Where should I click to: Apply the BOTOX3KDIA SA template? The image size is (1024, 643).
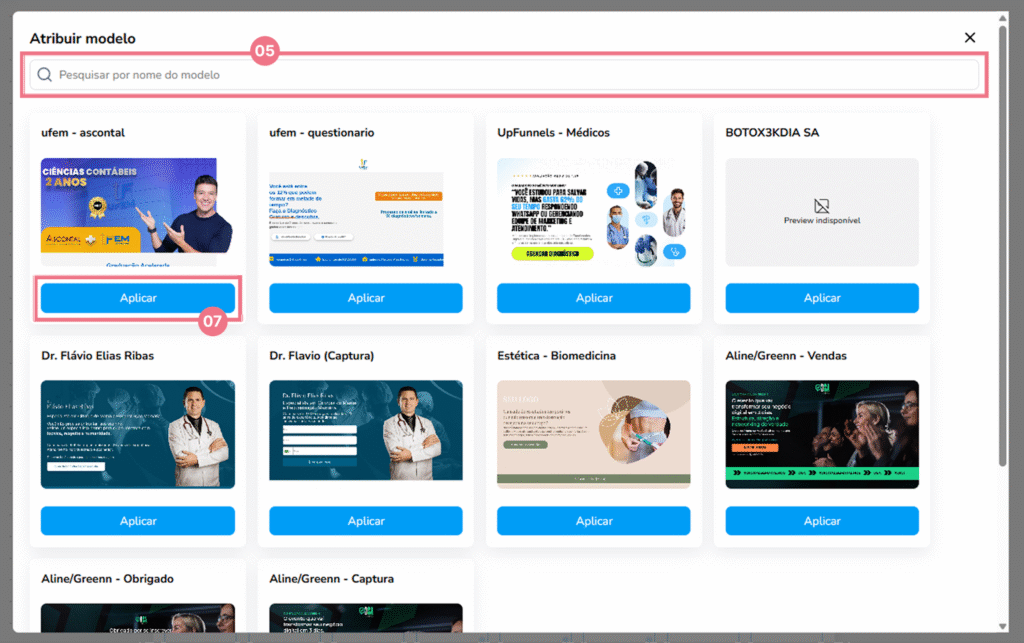coord(821,298)
